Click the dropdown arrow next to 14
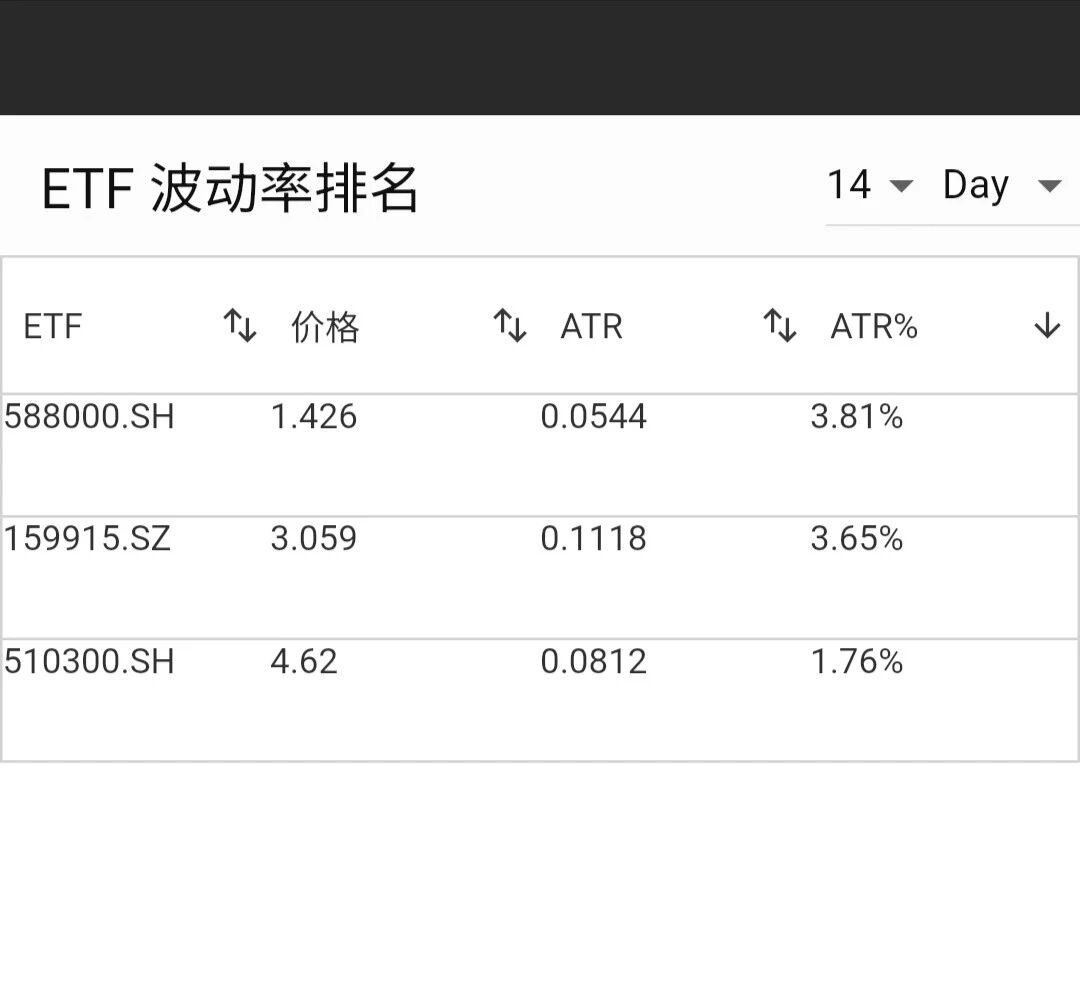This screenshot has width=1080, height=998. click(901, 186)
